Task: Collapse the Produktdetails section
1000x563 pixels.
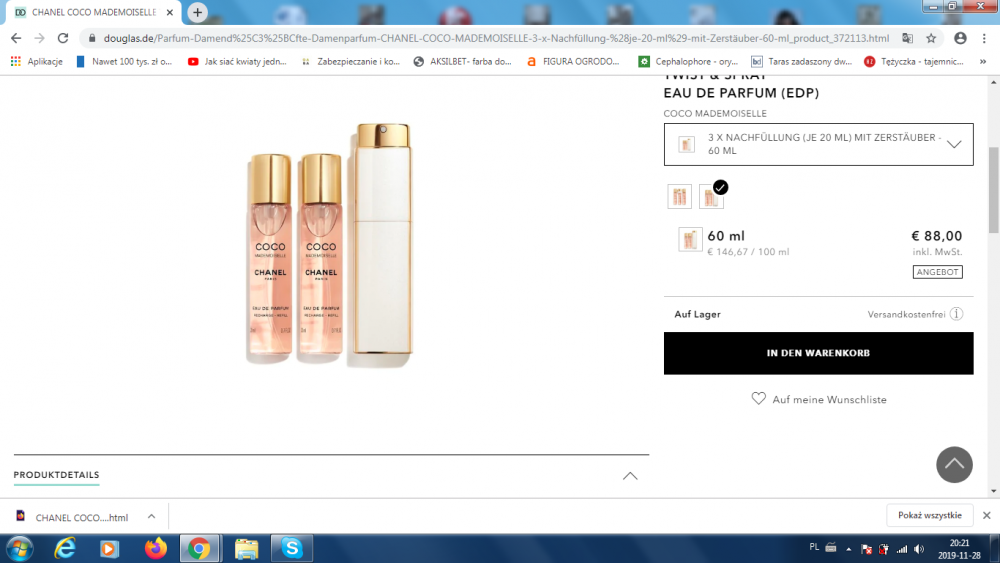Action: pyautogui.click(x=630, y=476)
